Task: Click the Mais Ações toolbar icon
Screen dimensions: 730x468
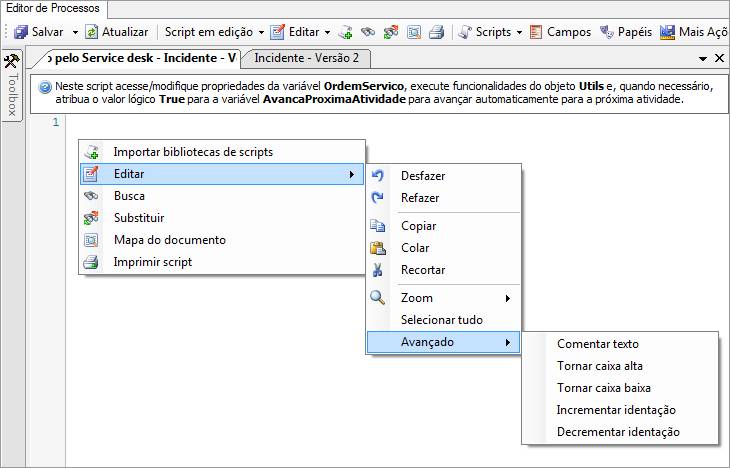Action: 667,32
